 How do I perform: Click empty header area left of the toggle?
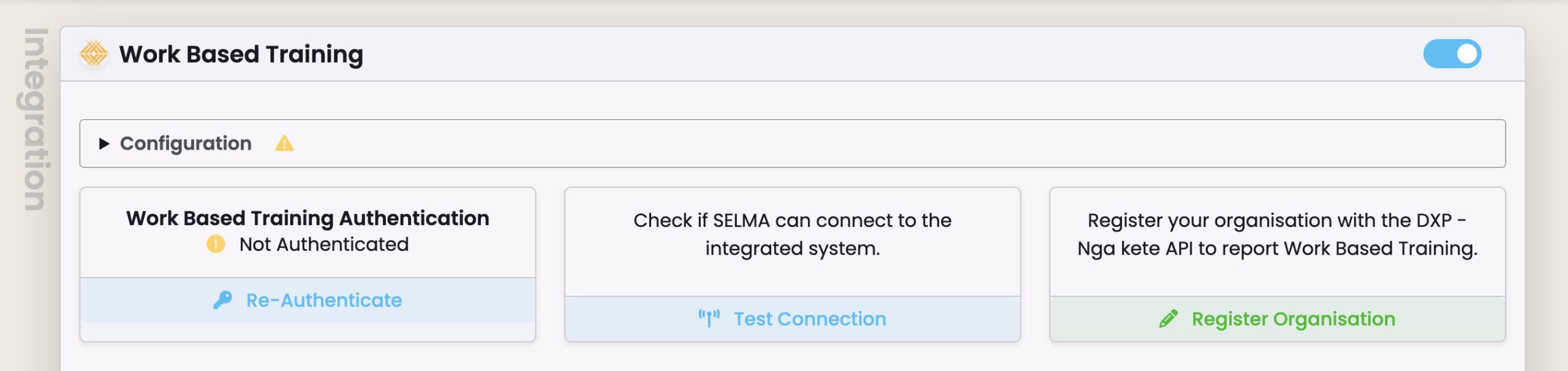pyautogui.click(x=858, y=54)
